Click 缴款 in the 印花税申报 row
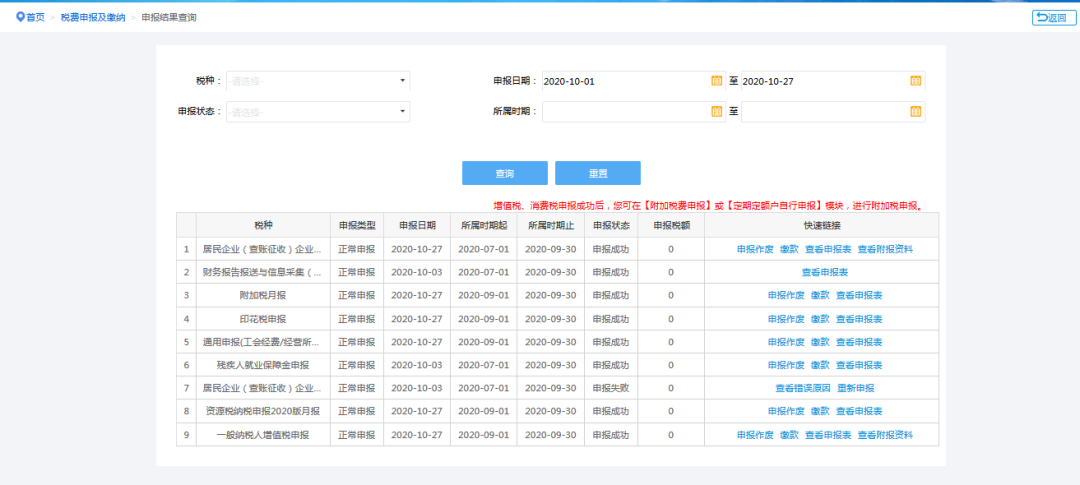 [x=820, y=319]
